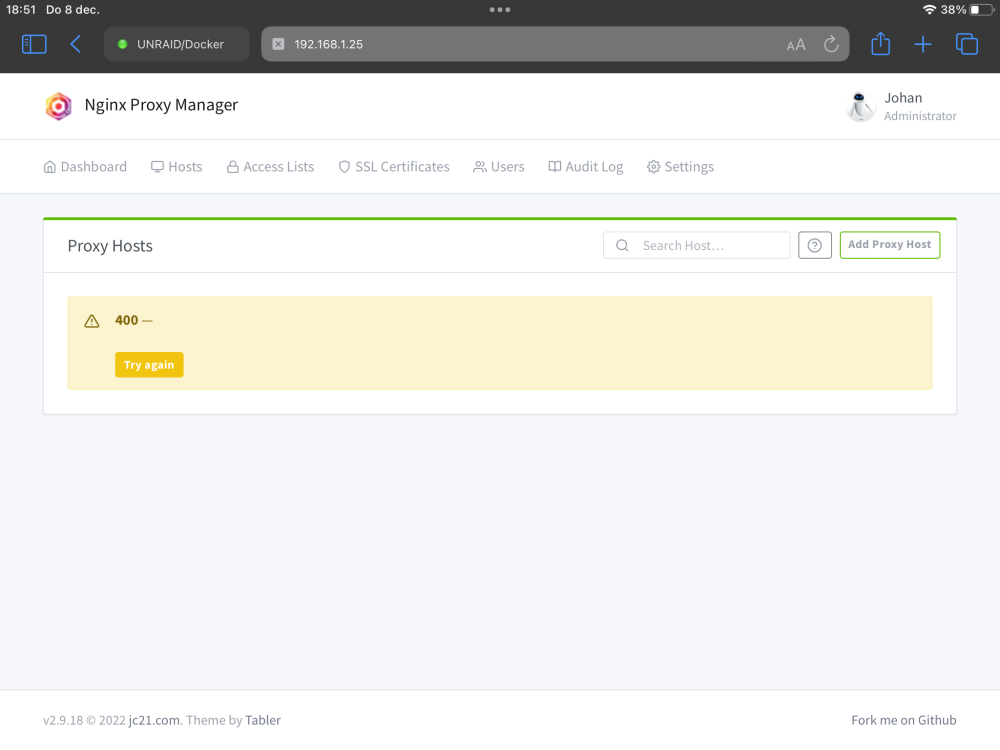Open the Fork me on Github link
The image size is (1000, 750).
904,720
